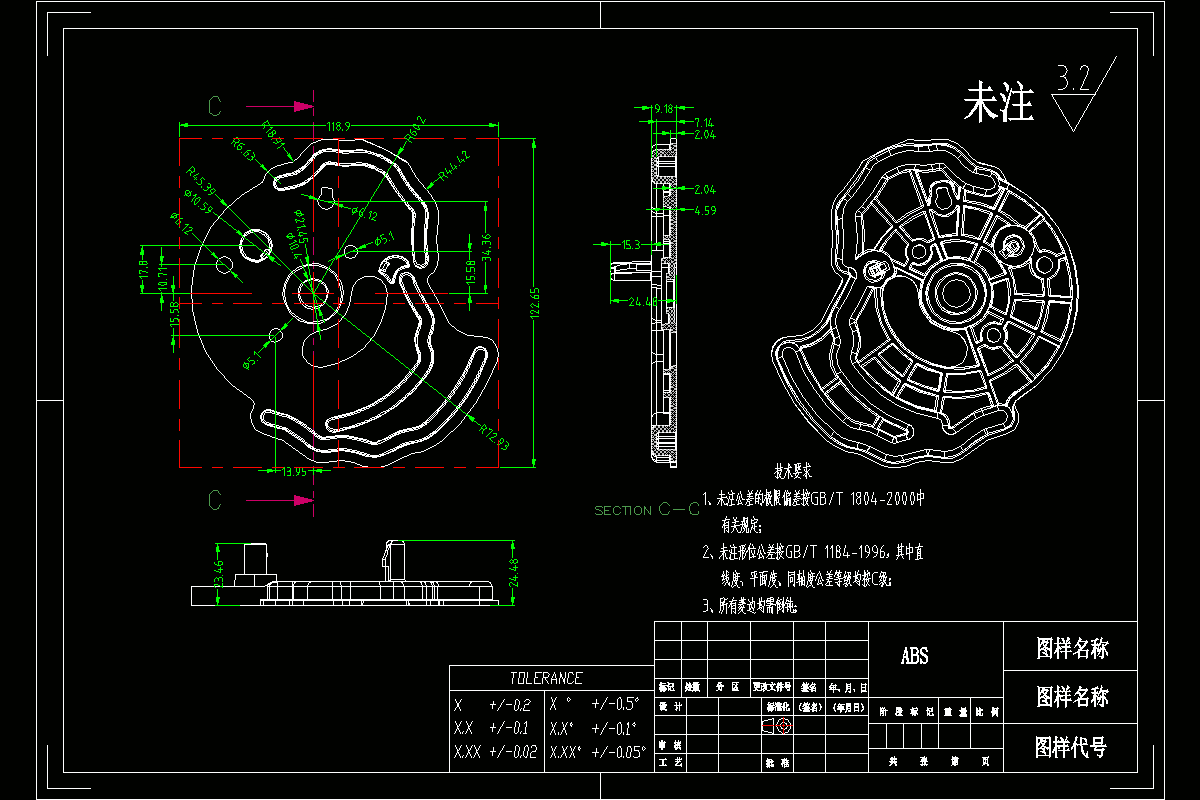The image size is (1200, 800).
Task: Click the SECTION C-C label
Action: coord(647,510)
